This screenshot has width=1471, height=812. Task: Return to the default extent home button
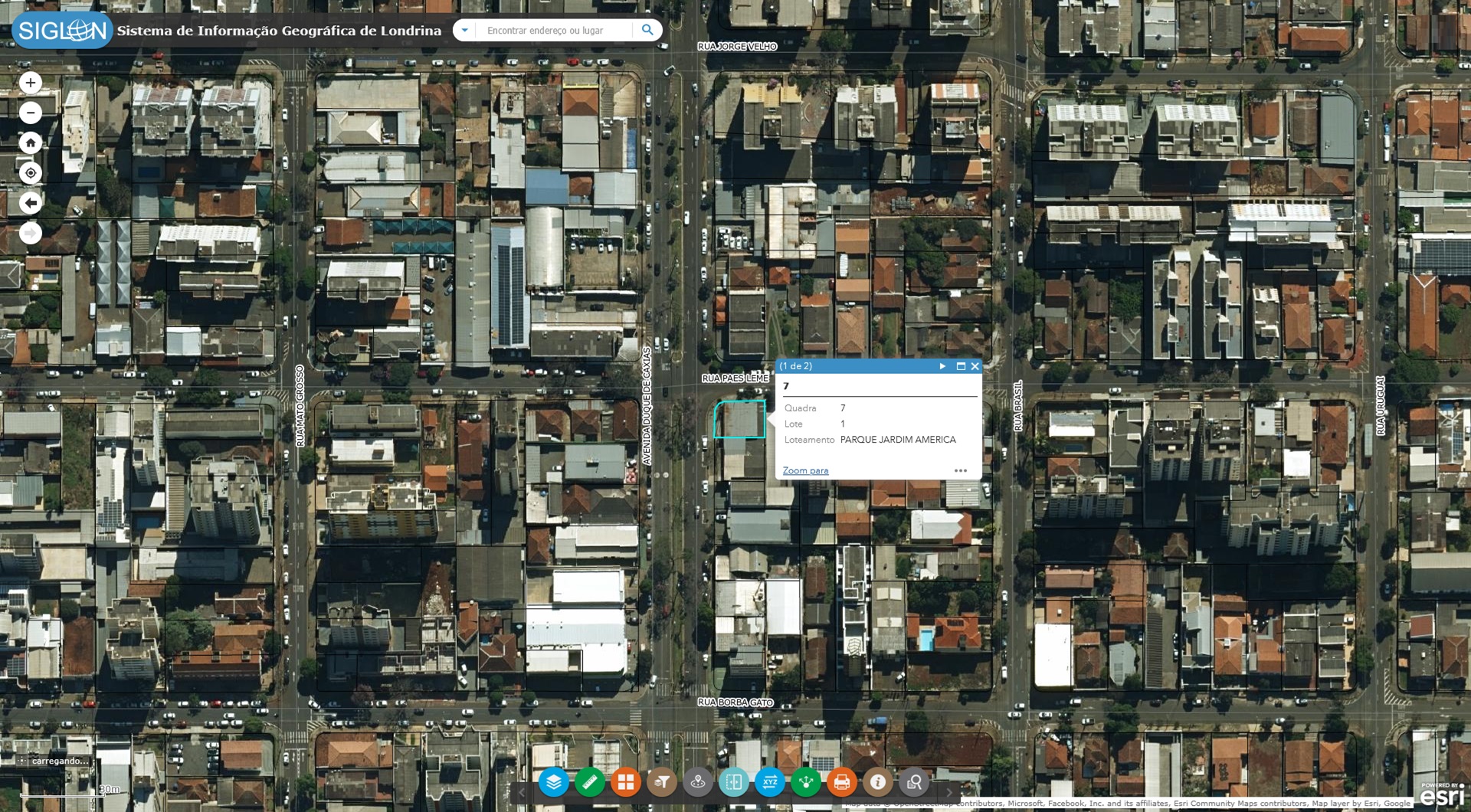[x=31, y=142]
